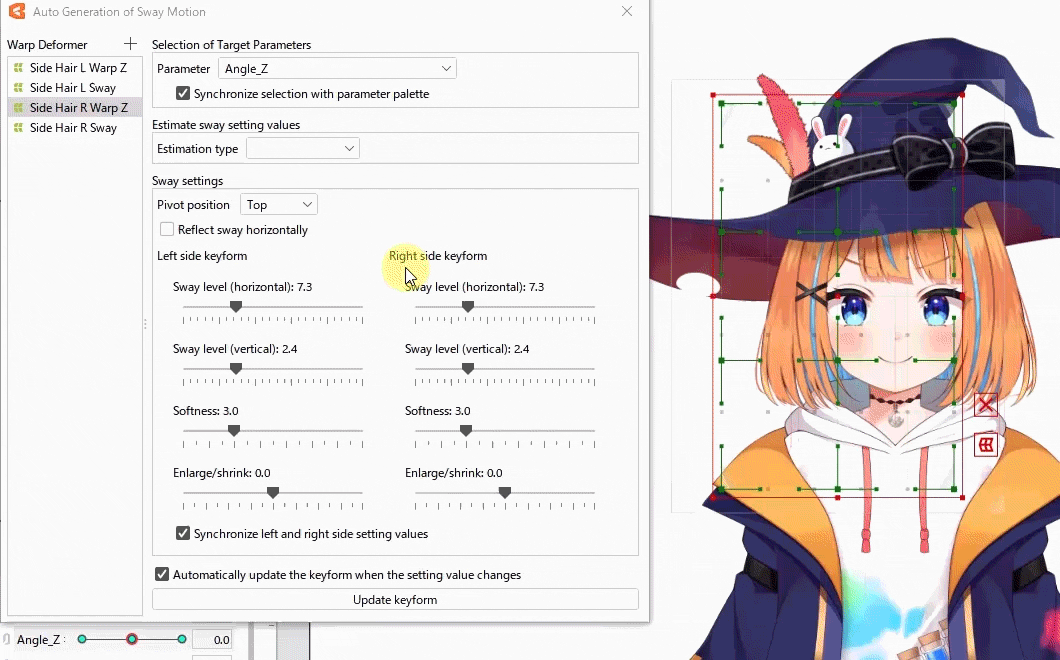The width and height of the screenshot is (1060, 660).
Task: Toggle Synchronize selection with parameter palette
Action: tap(183, 94)
